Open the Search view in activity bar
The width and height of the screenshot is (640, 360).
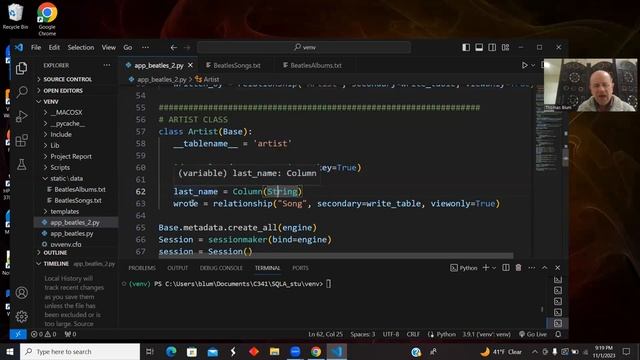[x=21, y=91]
